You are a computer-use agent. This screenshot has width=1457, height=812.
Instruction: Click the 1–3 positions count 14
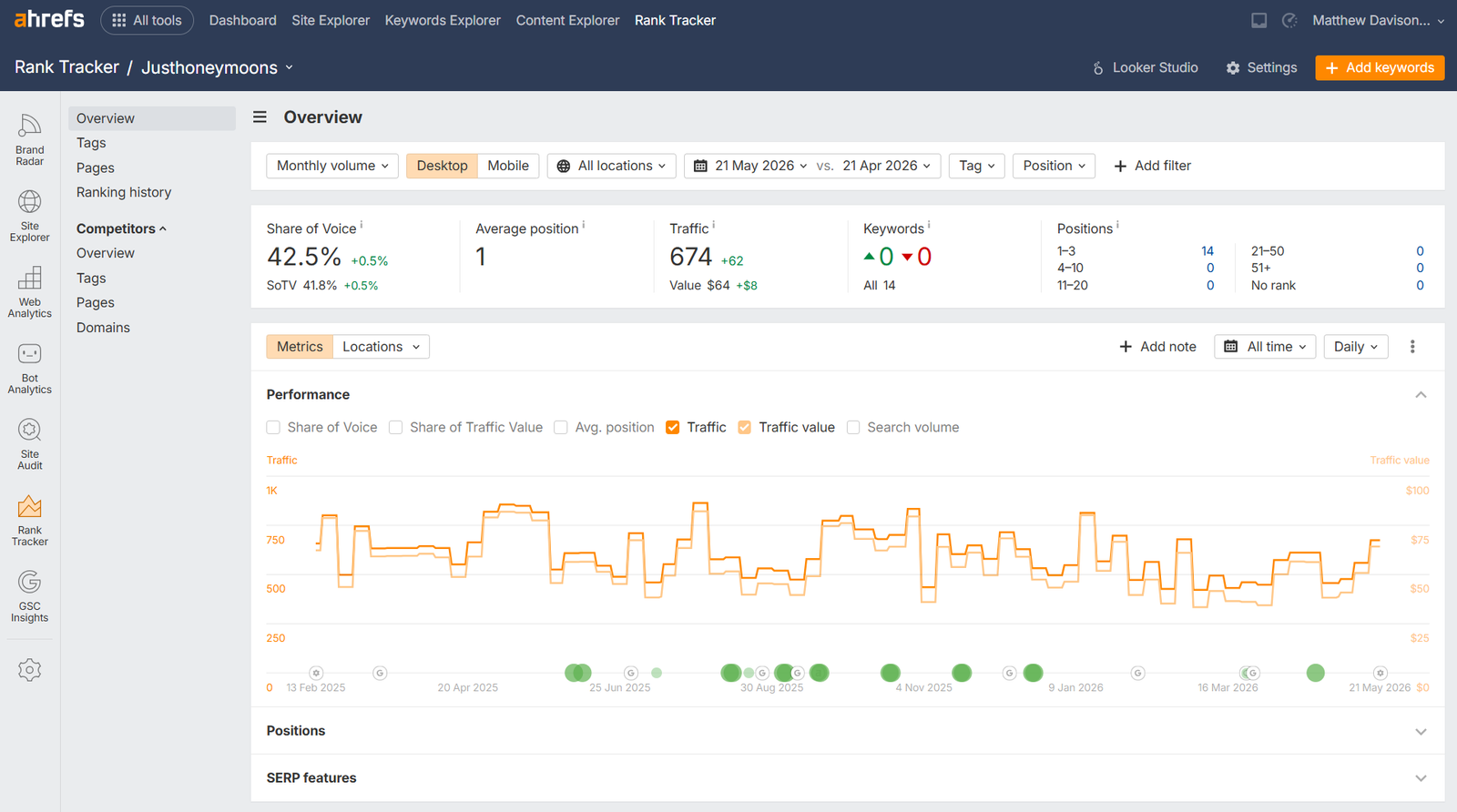[x=1207, y=251]
